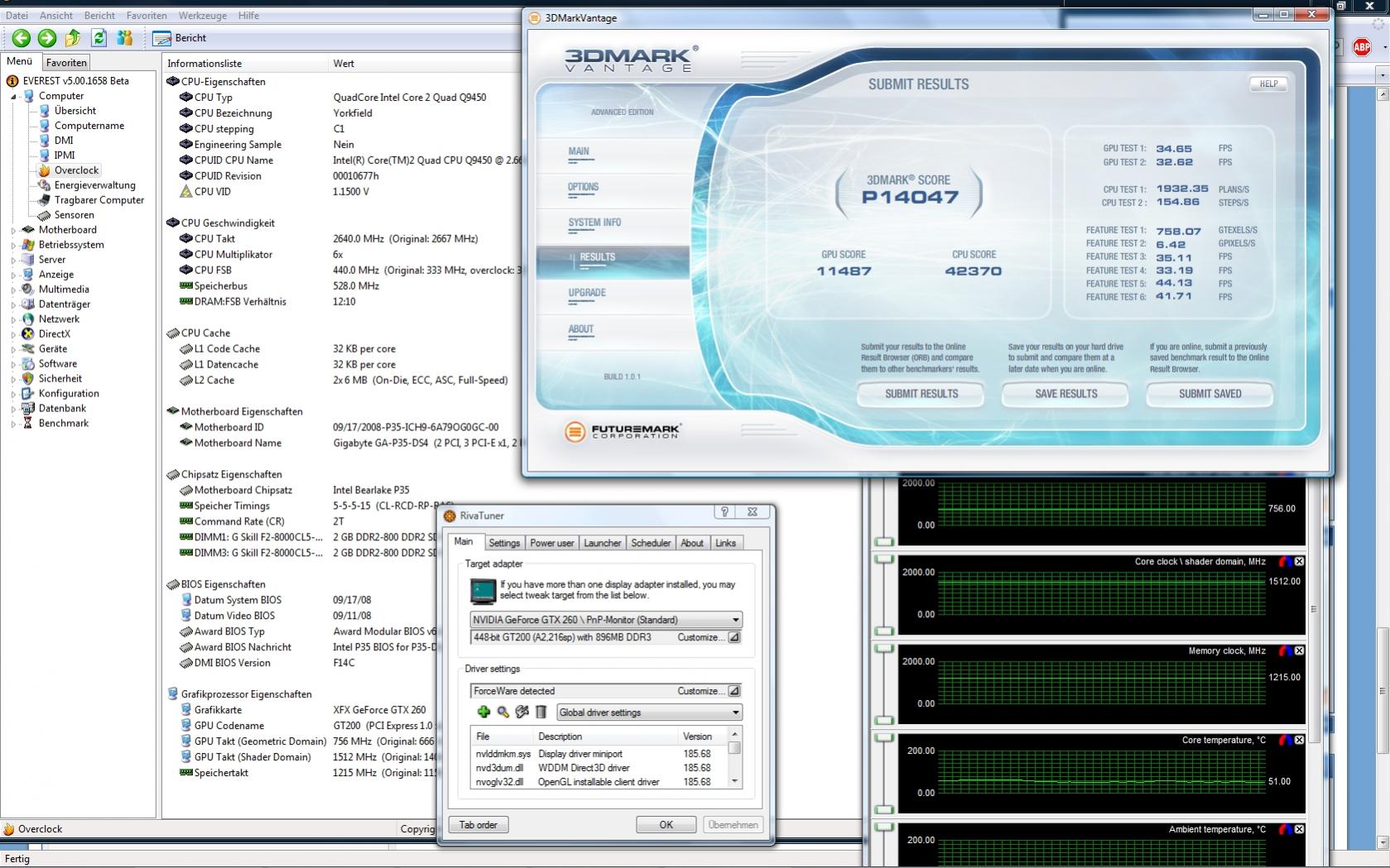Viewport: 1390px width, 868px height.
Task: Switch to the Favoriten tab in the side panel
Action: [66, 63]
